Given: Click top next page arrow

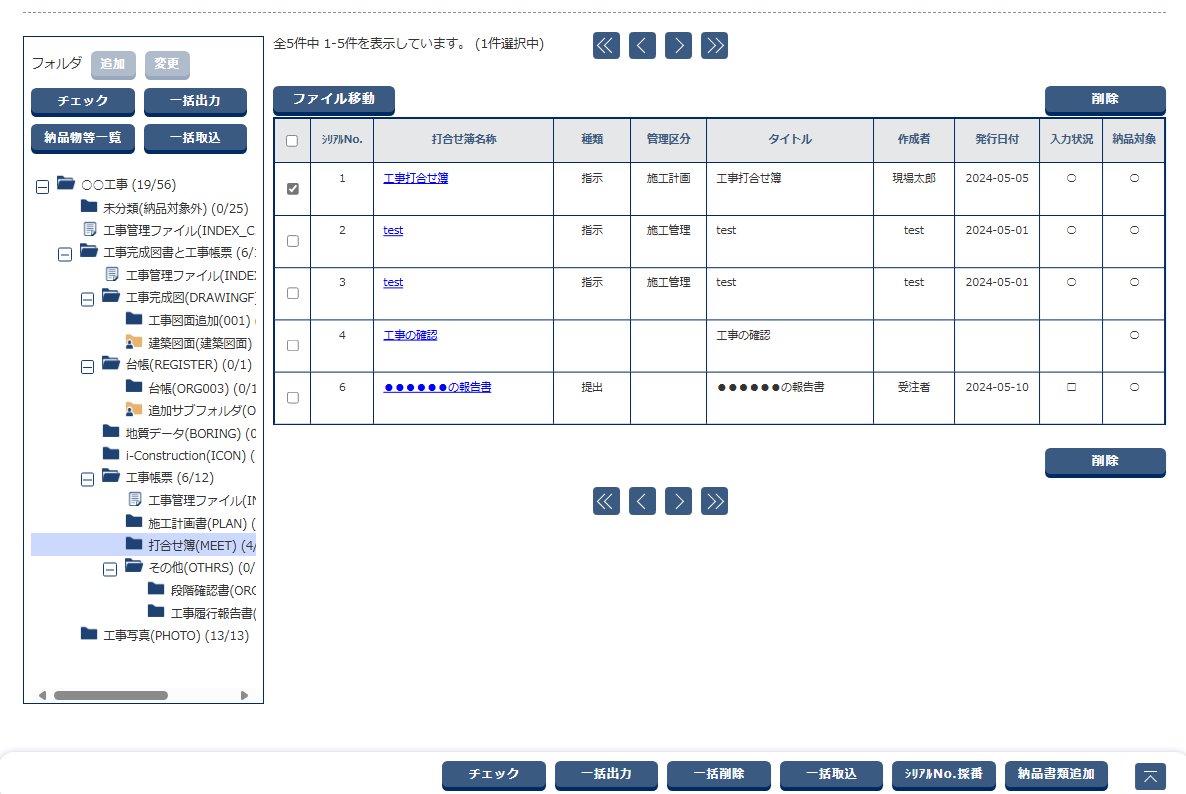Looking at the screenshot, I should [x=678, y=45].
